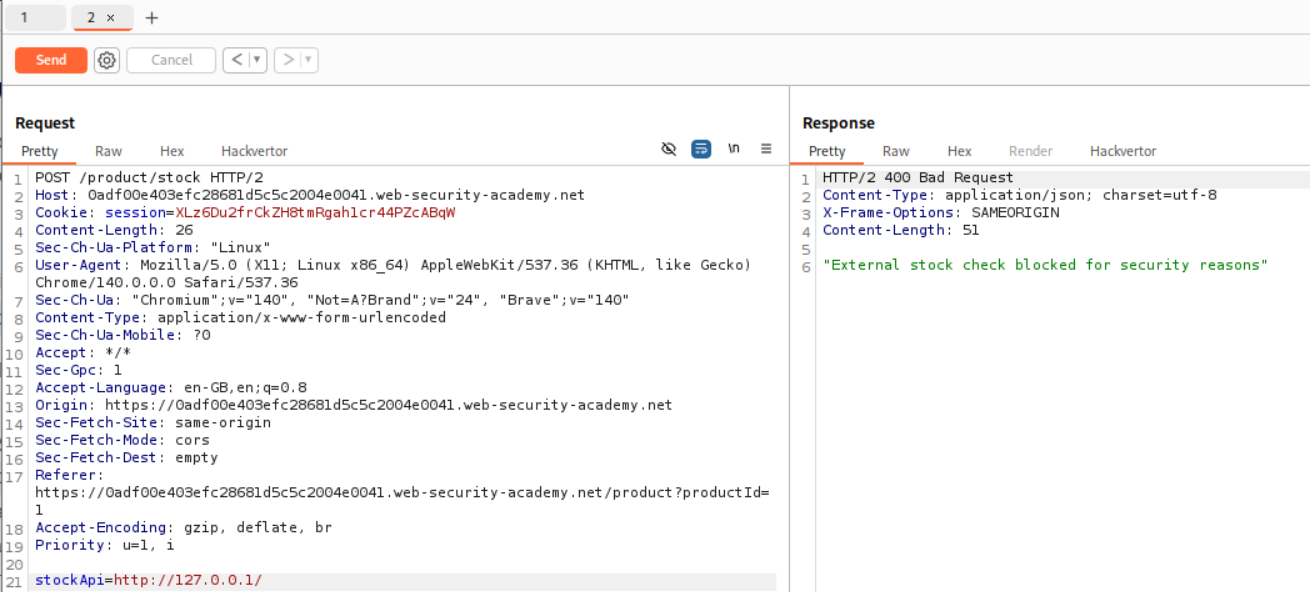The height and width of the screenshot is (592, 1310).
Task: Toggle showing non-printable \n characters
Action: [x=734, y=149]
